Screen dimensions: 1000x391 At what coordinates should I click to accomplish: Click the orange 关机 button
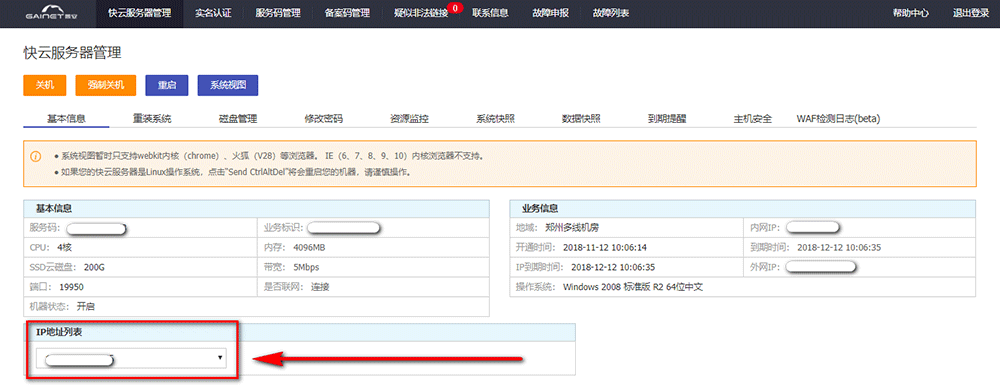tap(45, 85)
